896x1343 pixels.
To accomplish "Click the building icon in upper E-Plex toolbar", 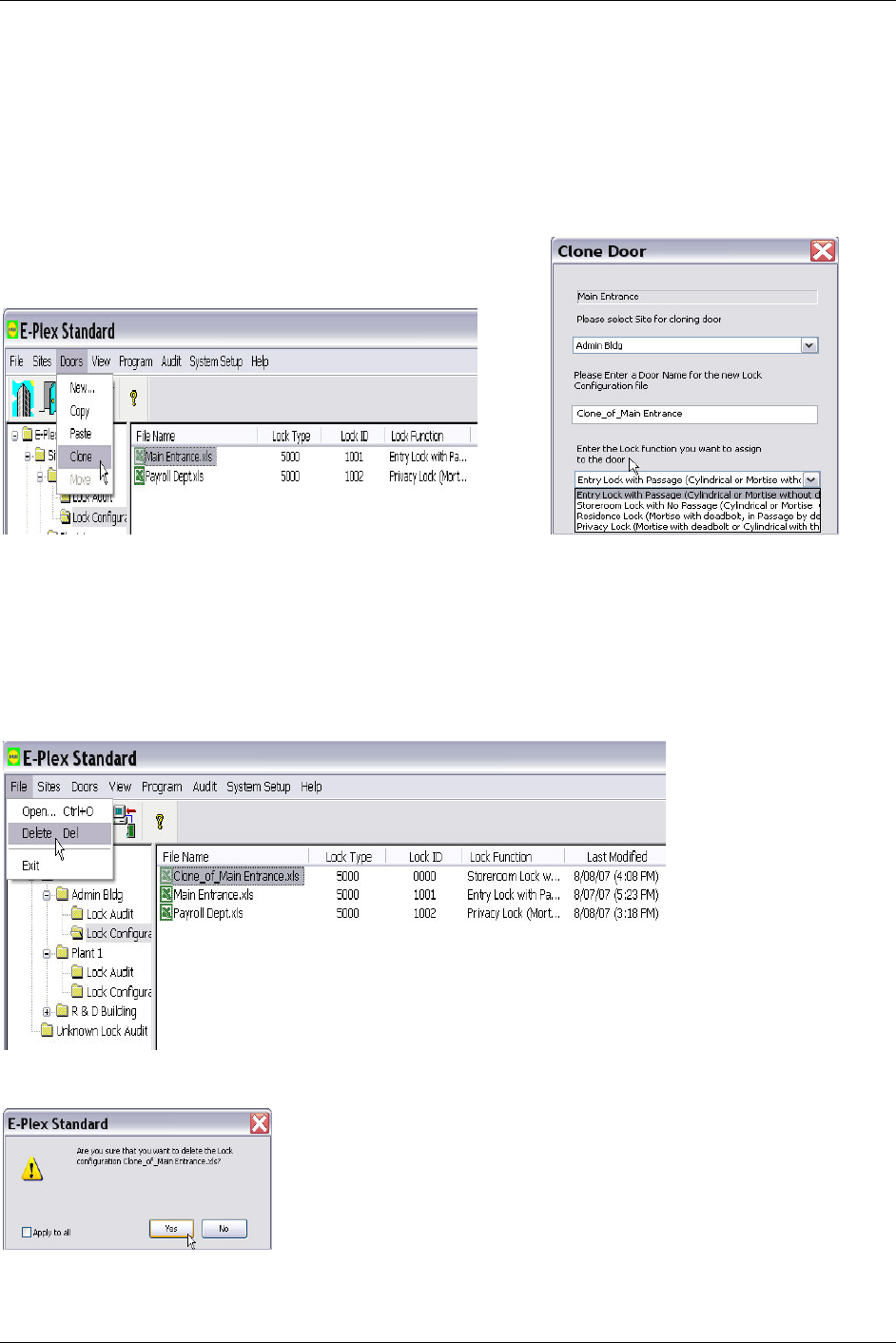I will click(x=22, y=397).
